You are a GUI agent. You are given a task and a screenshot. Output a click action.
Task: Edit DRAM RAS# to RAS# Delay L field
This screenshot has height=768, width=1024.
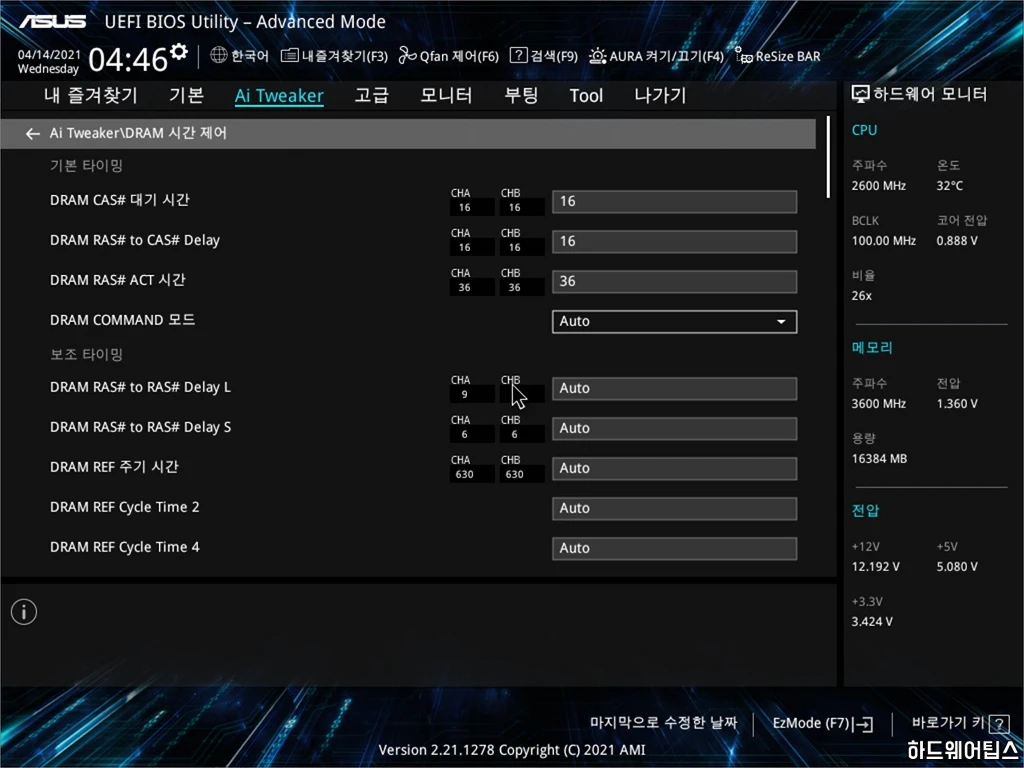point(674,388)
